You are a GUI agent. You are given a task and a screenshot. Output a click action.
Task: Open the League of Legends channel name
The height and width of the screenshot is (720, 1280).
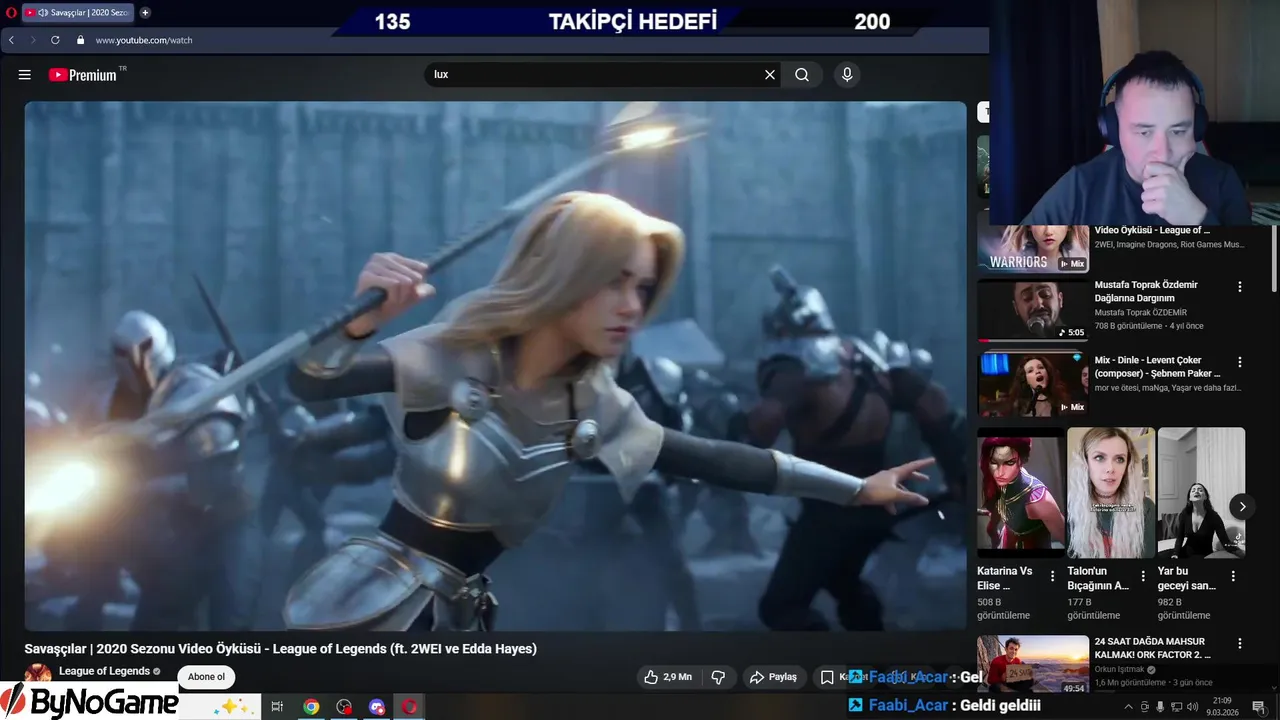tap(104, 671)
